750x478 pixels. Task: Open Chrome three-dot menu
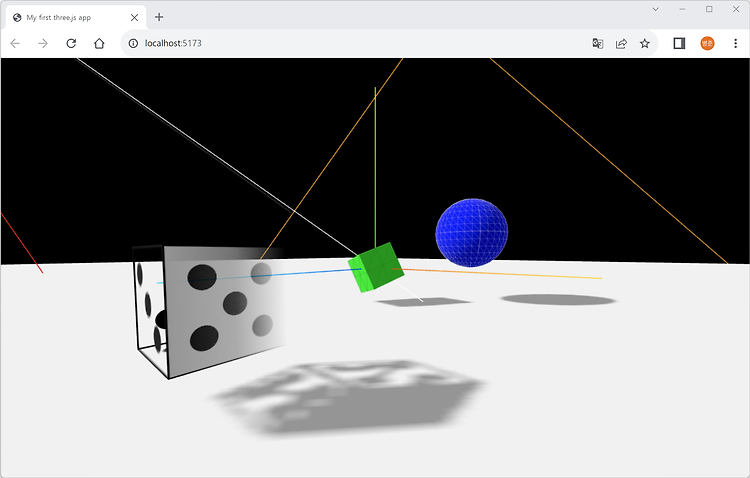735,44
